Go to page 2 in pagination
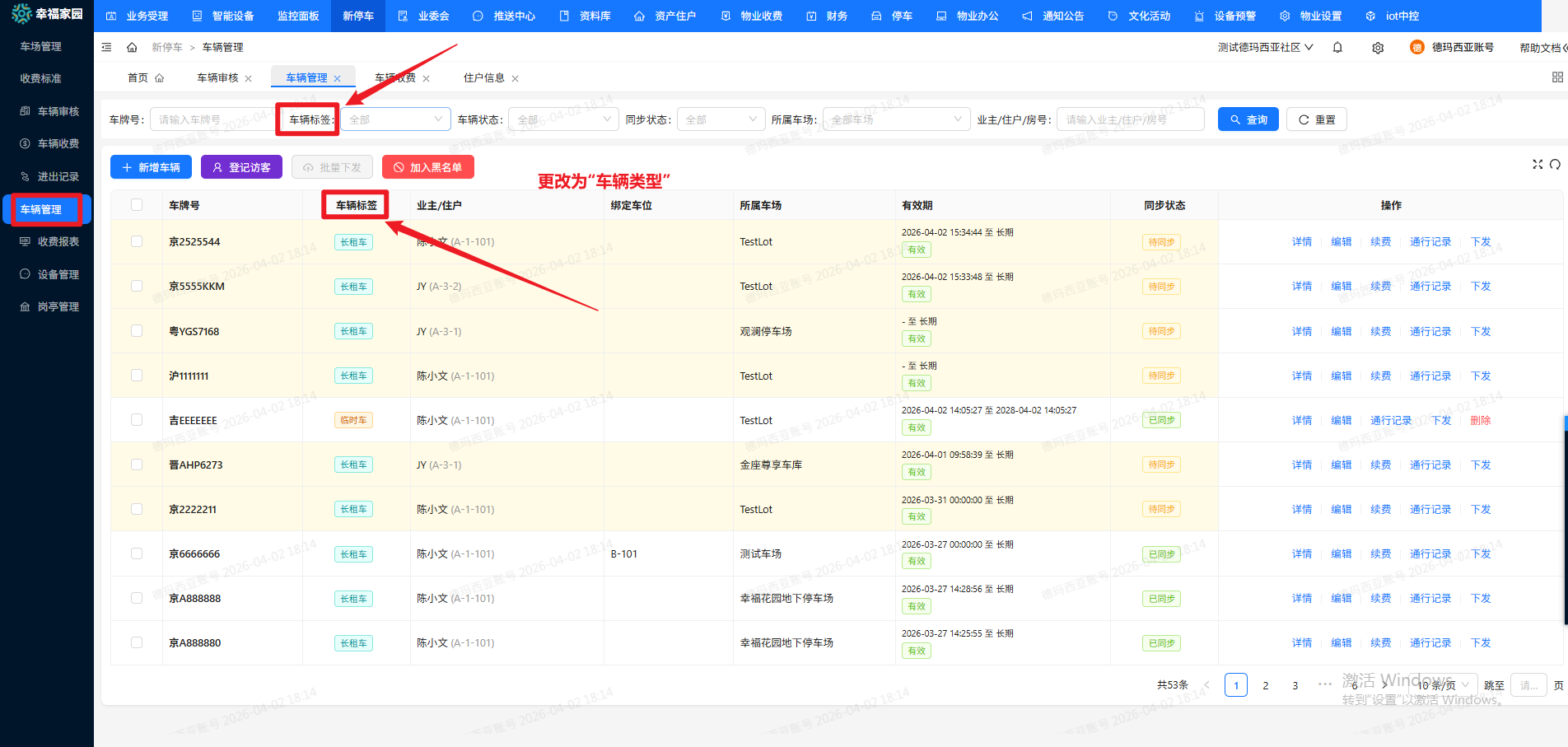Image resolution: width=1568 pixels, height=747 pixels. point(1266,685)
